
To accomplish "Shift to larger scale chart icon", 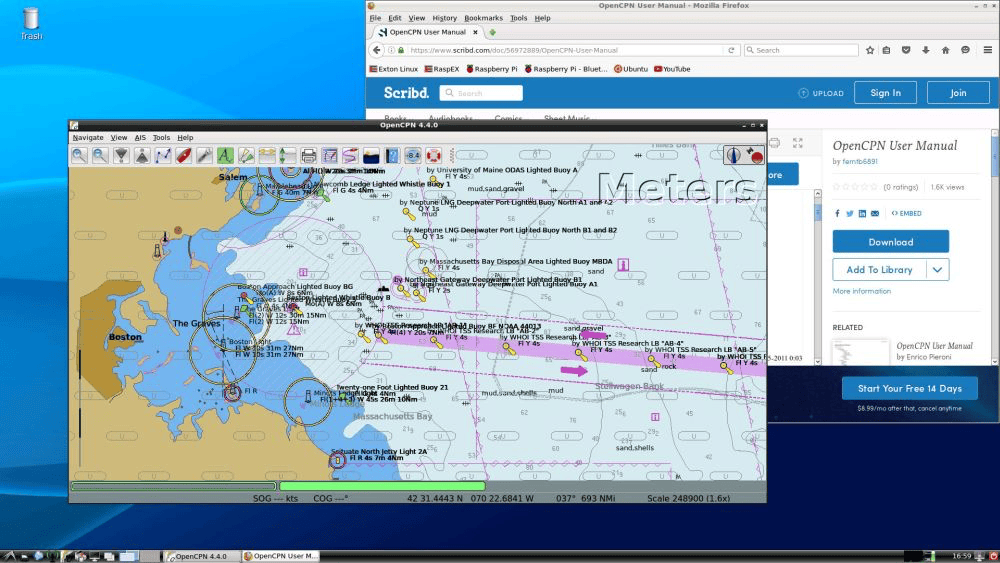I will tap(121, 155).
